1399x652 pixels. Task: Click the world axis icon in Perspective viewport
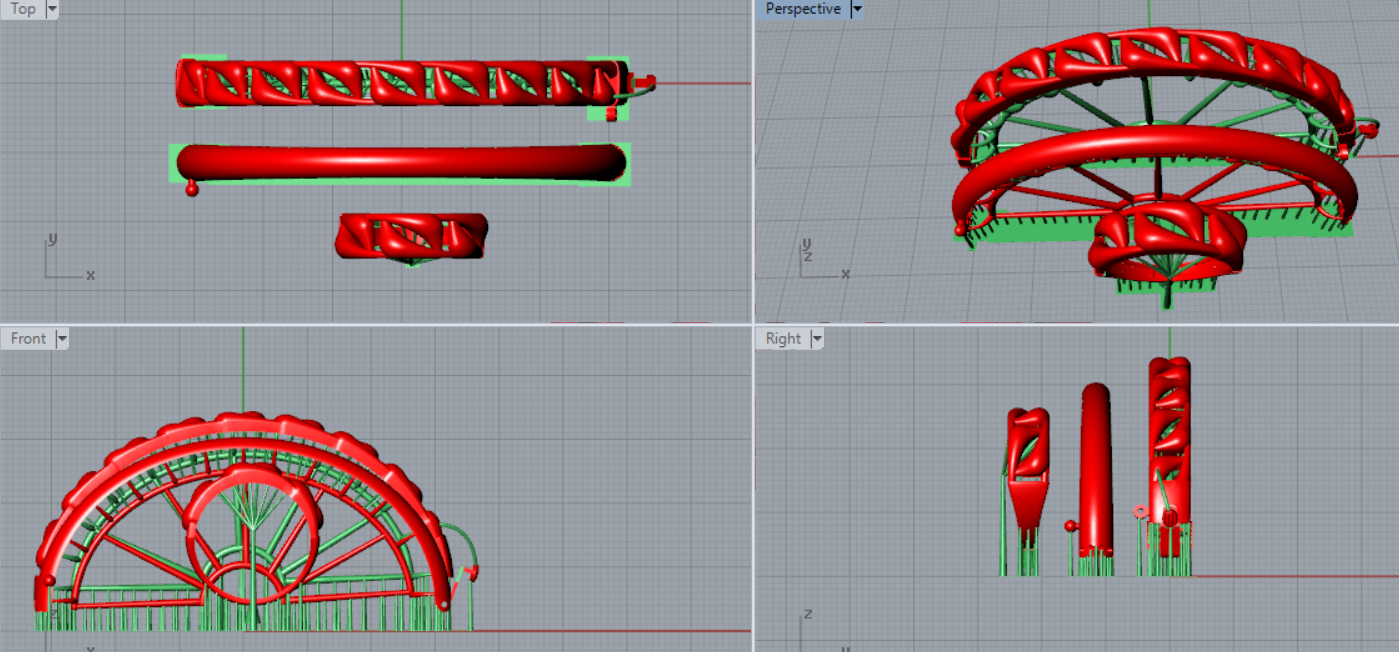click(x=820, y=260)
